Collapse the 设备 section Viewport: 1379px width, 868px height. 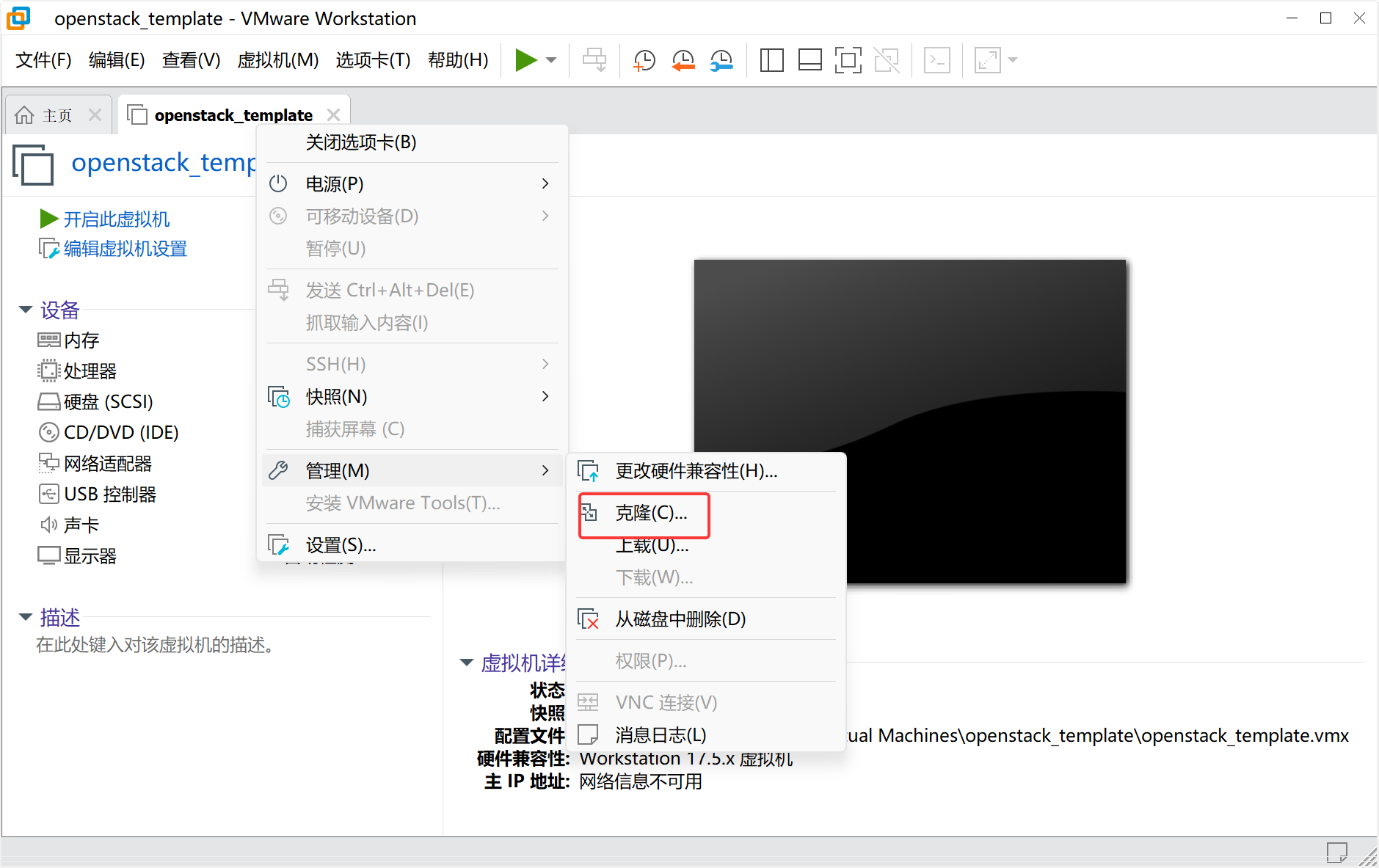(x=26, y=310)
